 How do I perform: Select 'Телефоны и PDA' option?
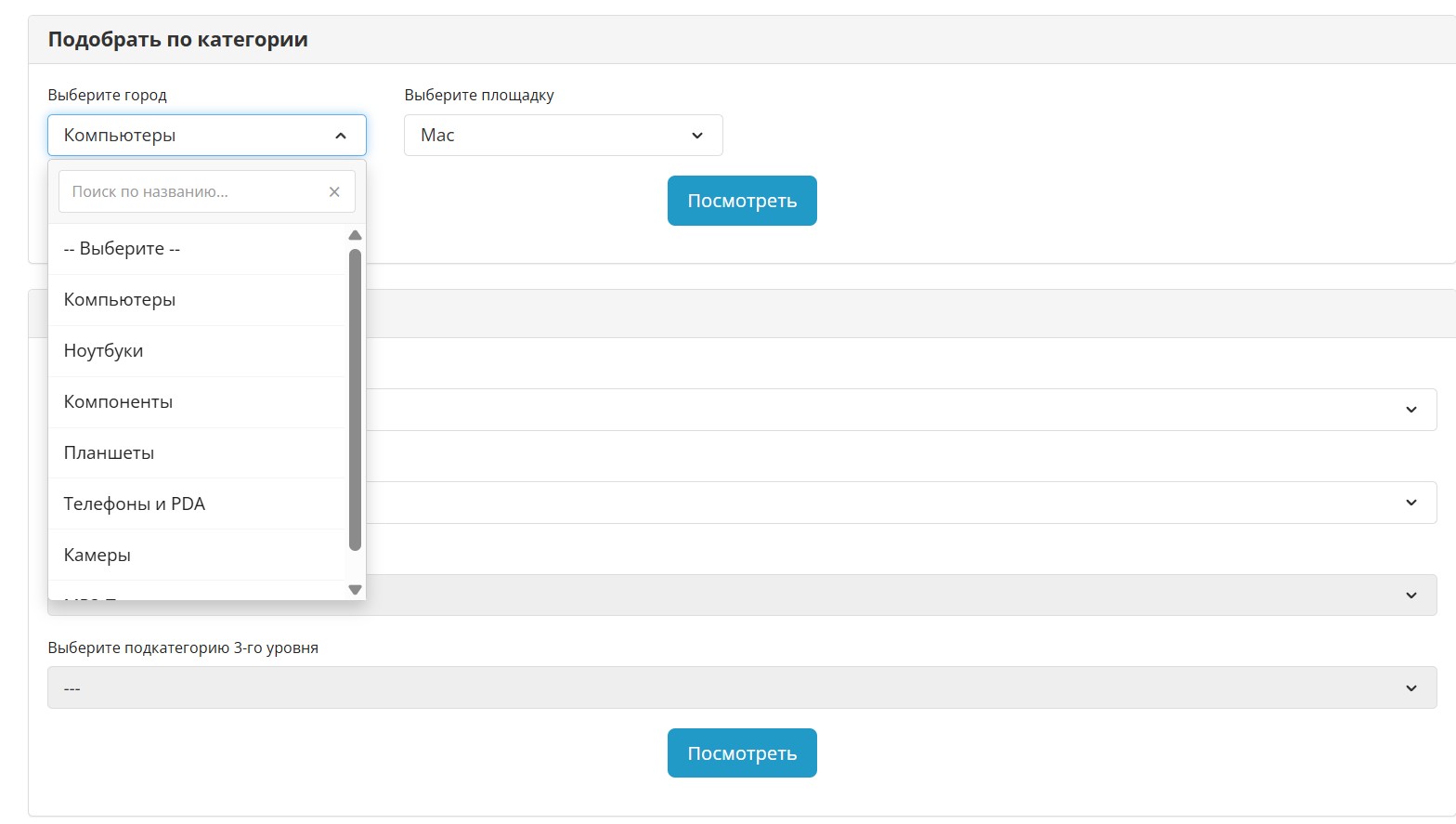click(x=197, y=504)
